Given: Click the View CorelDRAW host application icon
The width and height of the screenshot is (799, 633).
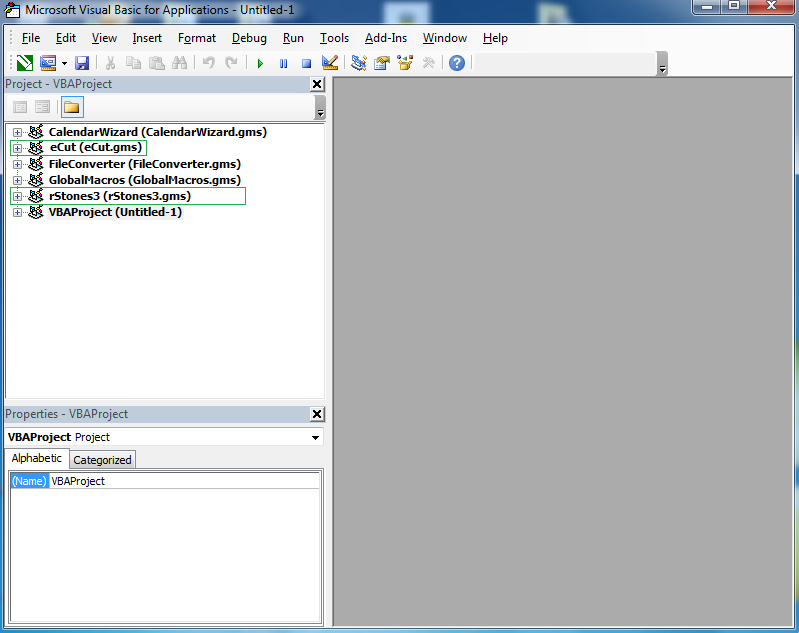Looking at the screenshot, I should [24, 63].
